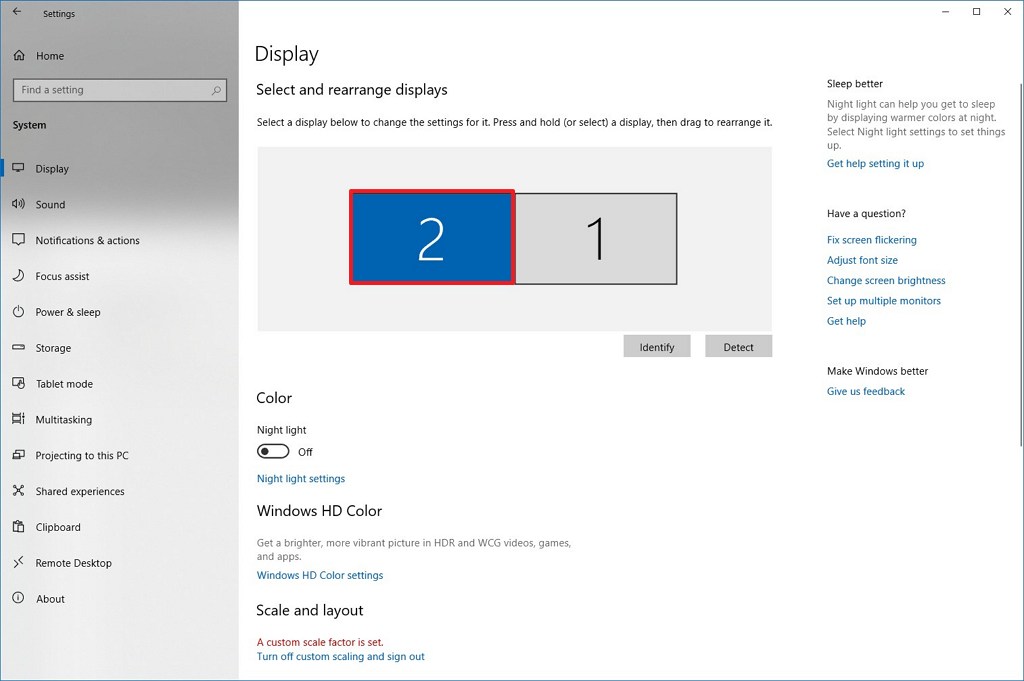Click the Tablet mode icon
Viewport: 1024px width, 681px height.
click(18, 383)
